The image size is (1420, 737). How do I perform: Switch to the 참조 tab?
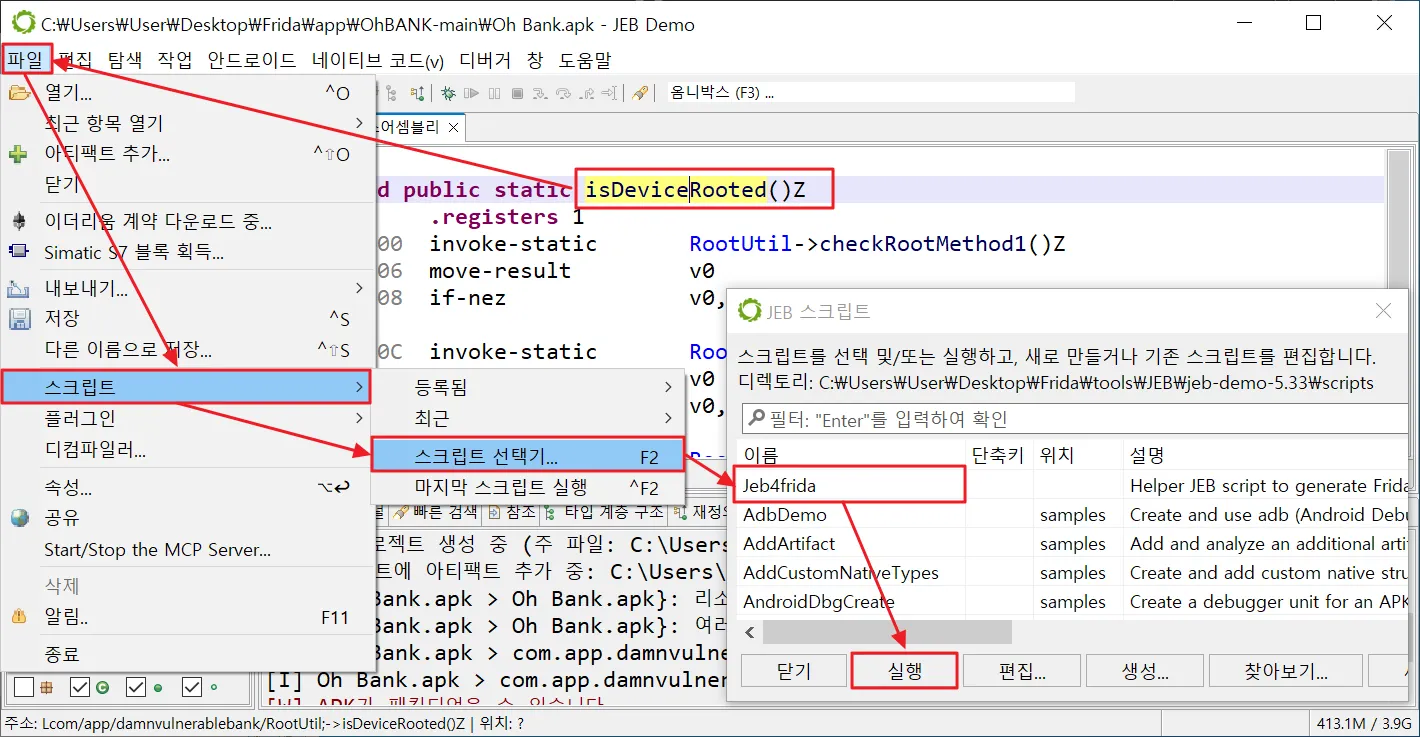coord(513,512)
